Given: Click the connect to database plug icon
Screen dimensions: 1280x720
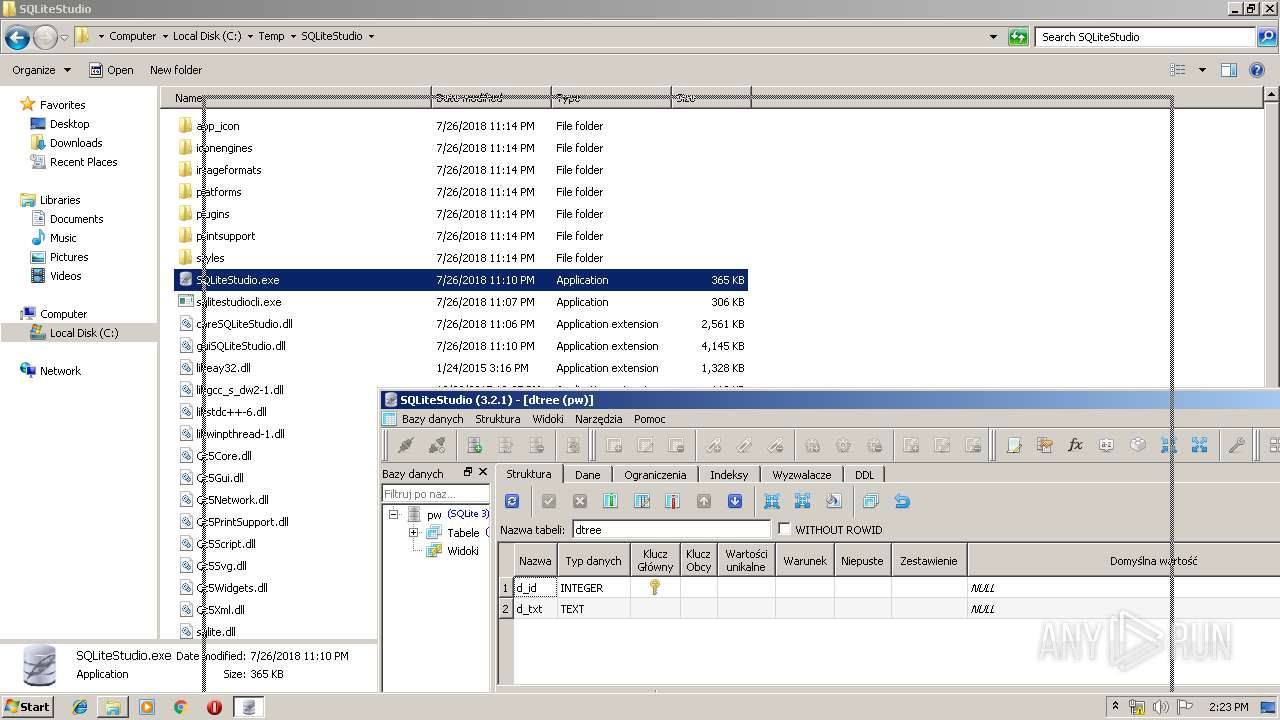Looking at the screenshot, I should 406,446.
